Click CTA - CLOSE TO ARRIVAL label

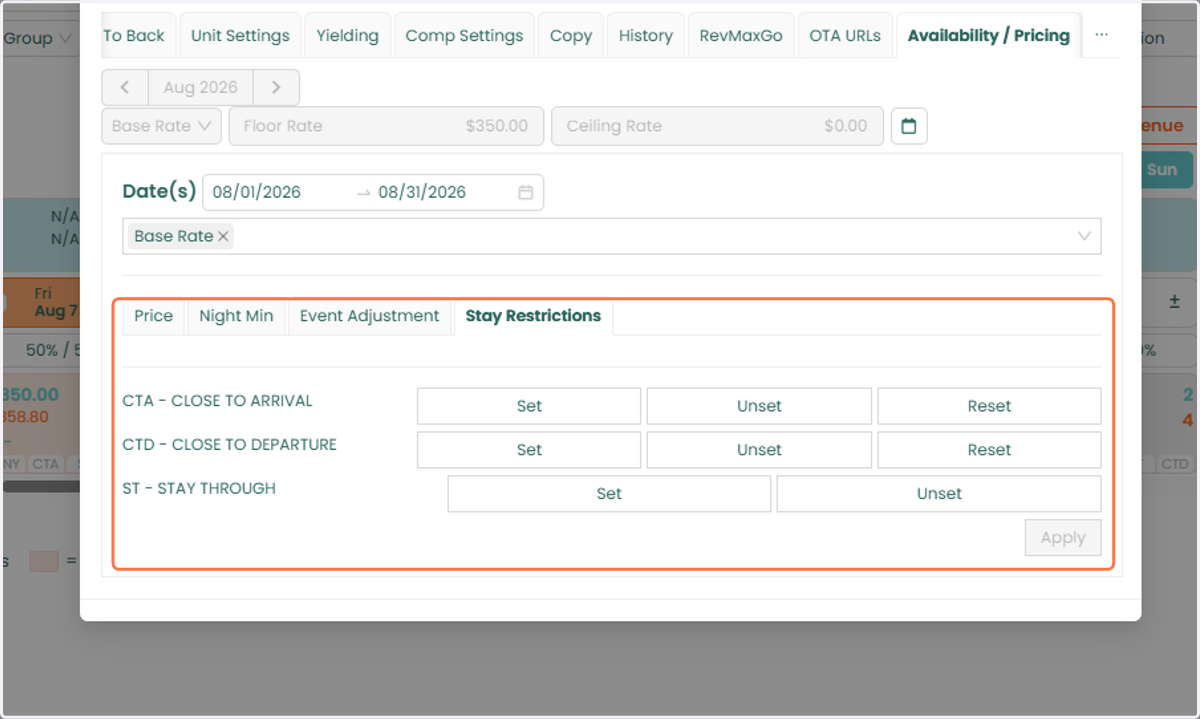218,401
